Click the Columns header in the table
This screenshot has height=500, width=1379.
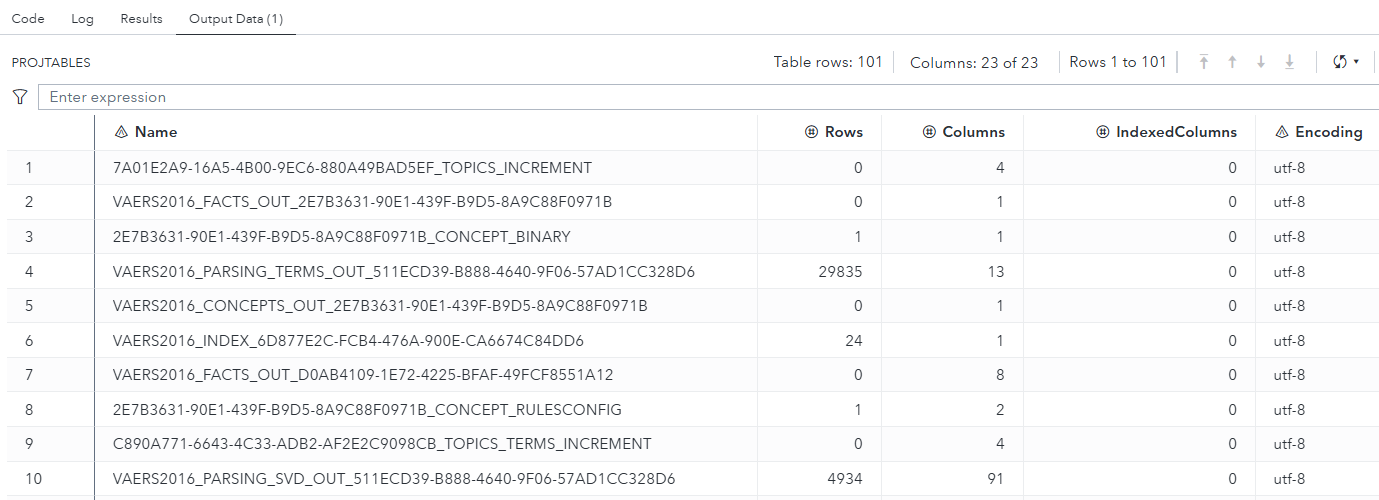[973, 132]
